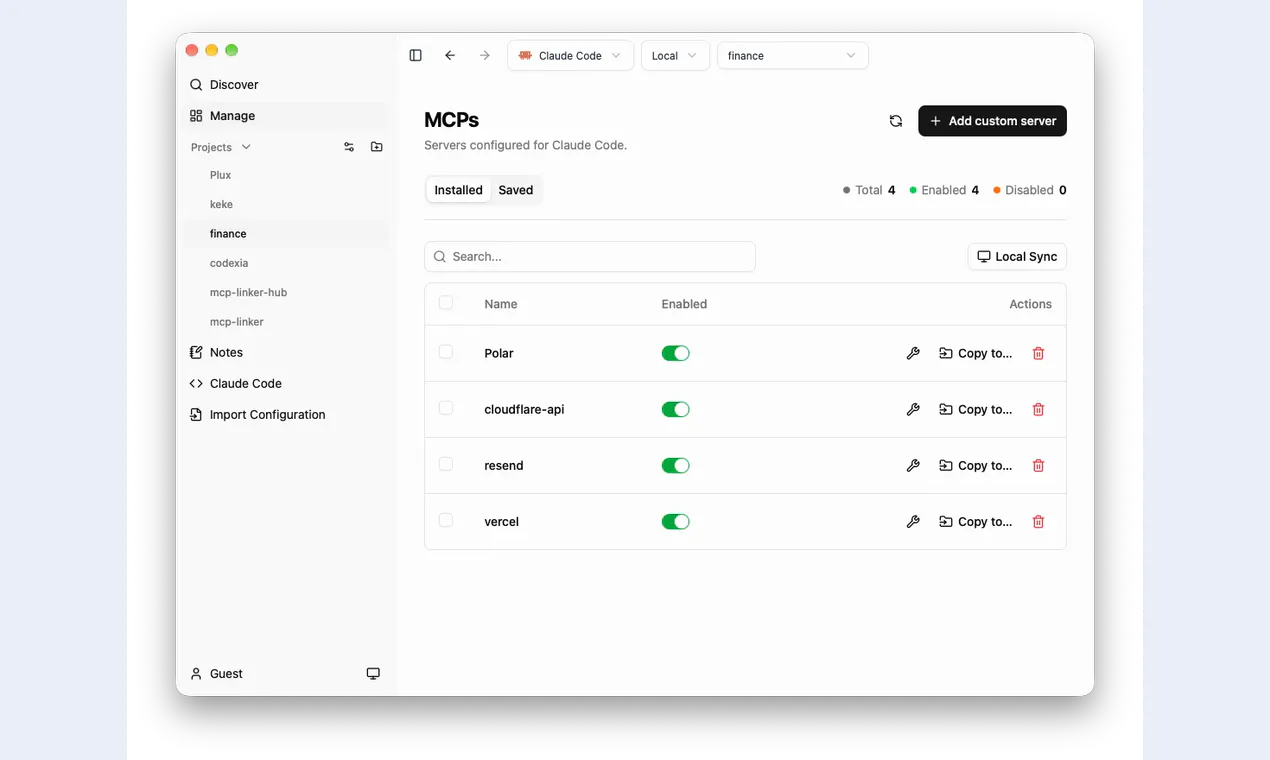Collapse the Projects section chevron
This screenshot has height=760, width=1270.
(246, 147)
